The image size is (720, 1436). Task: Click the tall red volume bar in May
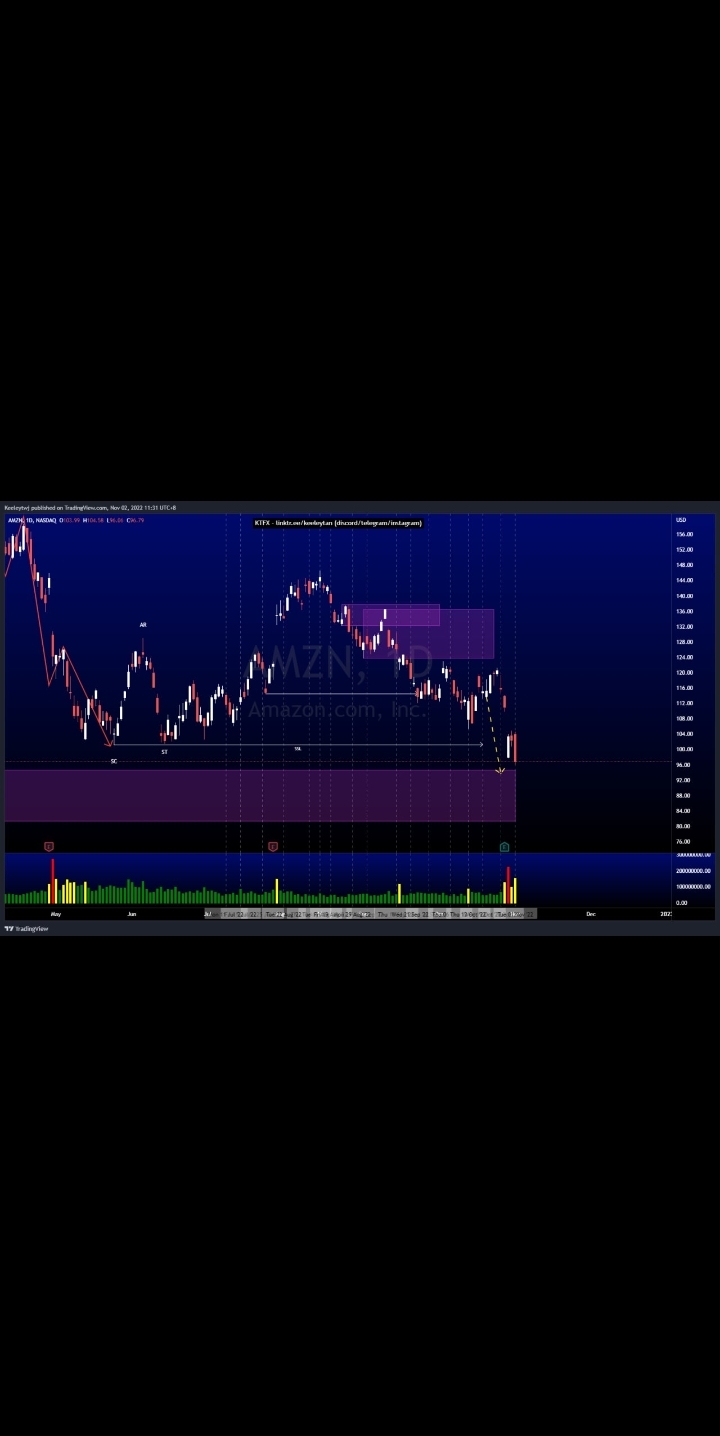[52, 880]
